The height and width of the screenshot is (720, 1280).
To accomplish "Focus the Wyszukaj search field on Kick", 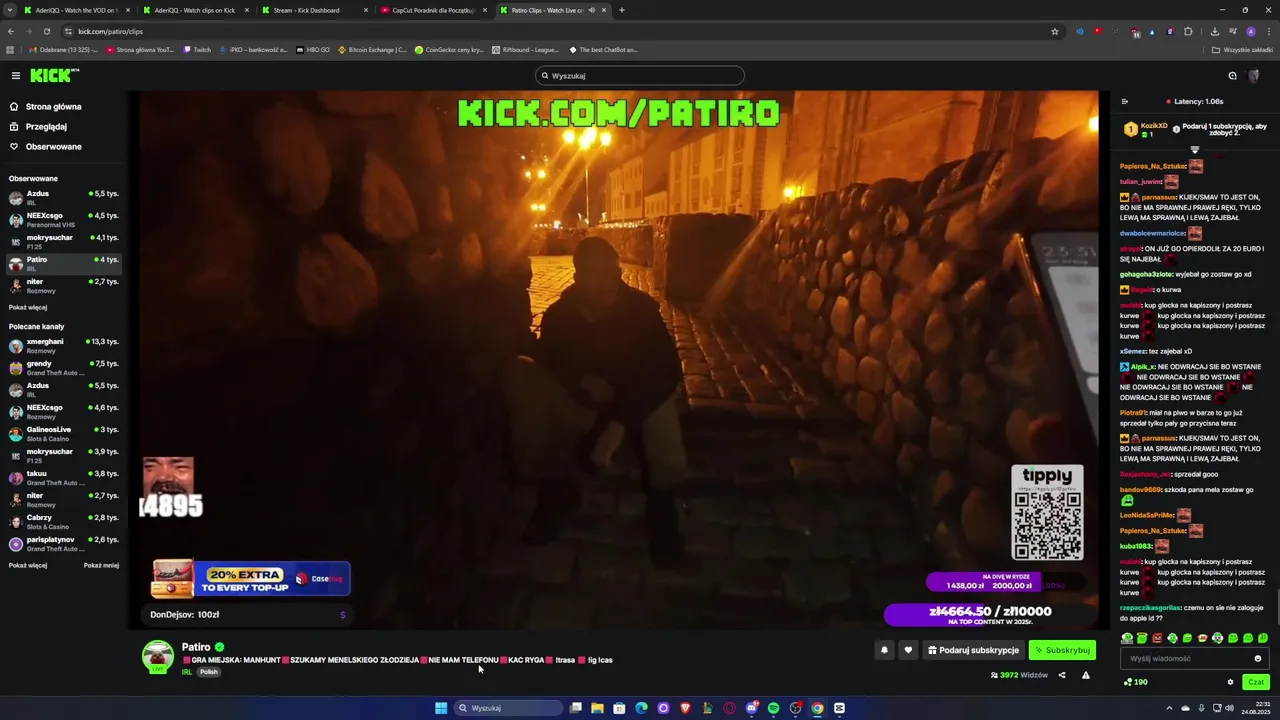I will 640,76.
